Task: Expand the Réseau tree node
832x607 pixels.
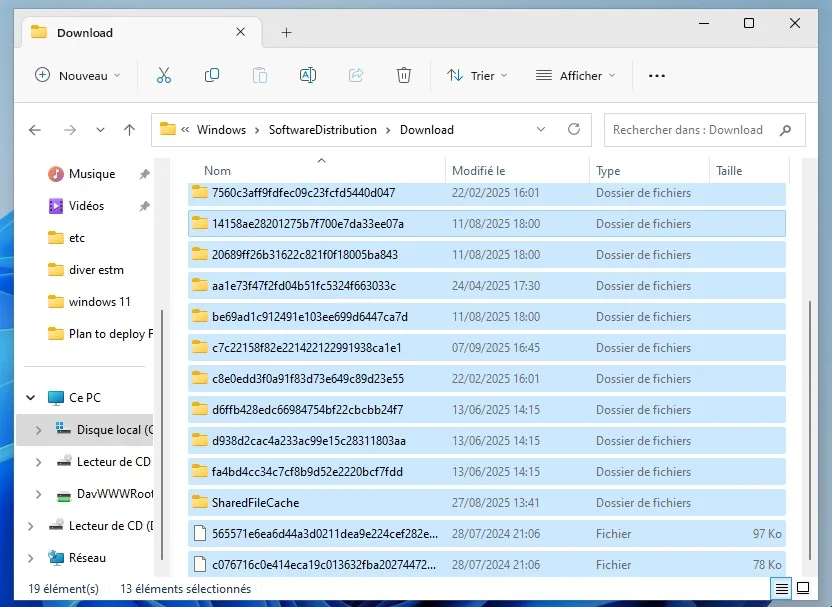Action: tap(31, 558)
